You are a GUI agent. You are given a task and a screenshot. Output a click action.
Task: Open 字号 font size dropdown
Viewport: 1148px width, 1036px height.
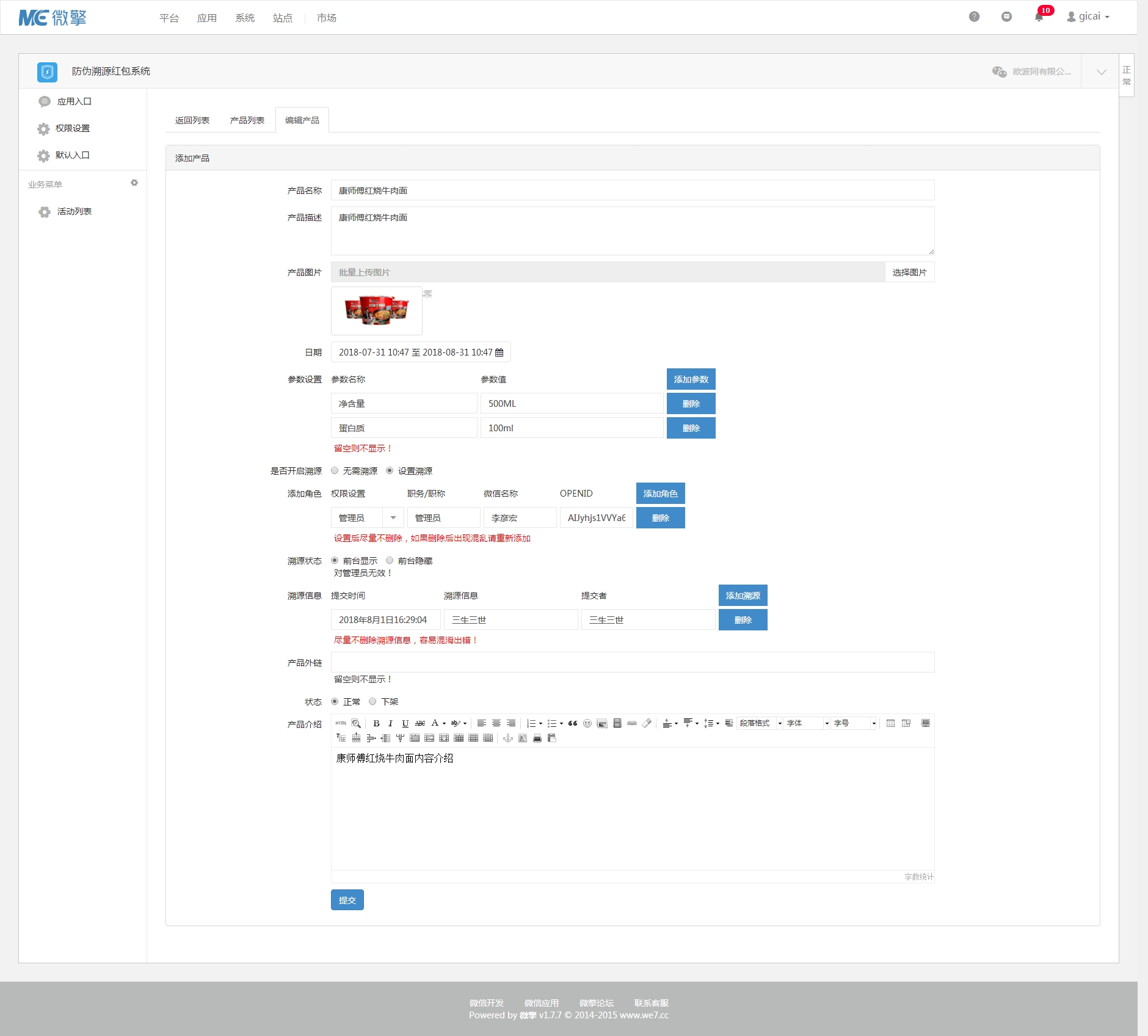coord(854,723)
